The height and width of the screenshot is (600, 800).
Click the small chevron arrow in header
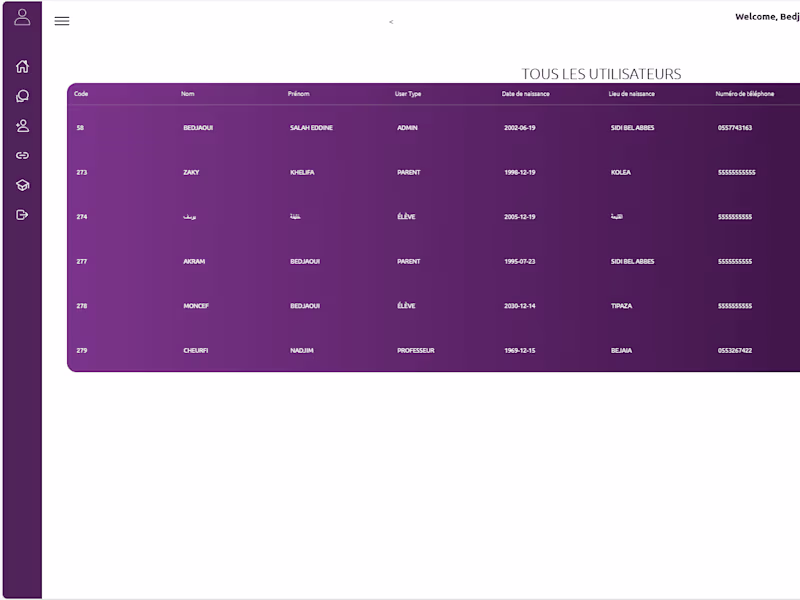point(391,22)
